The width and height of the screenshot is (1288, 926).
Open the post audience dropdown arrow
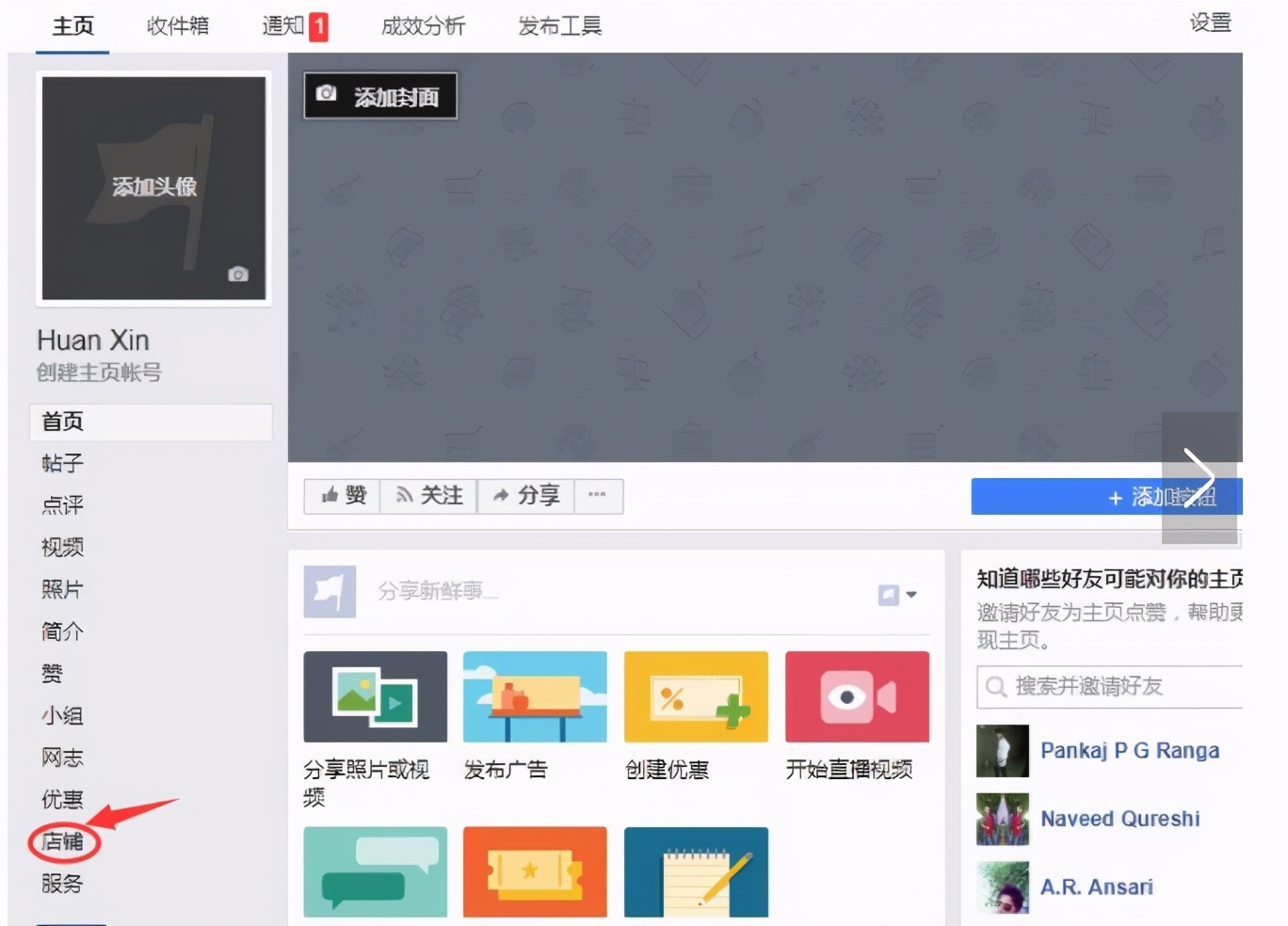(910, 595)
